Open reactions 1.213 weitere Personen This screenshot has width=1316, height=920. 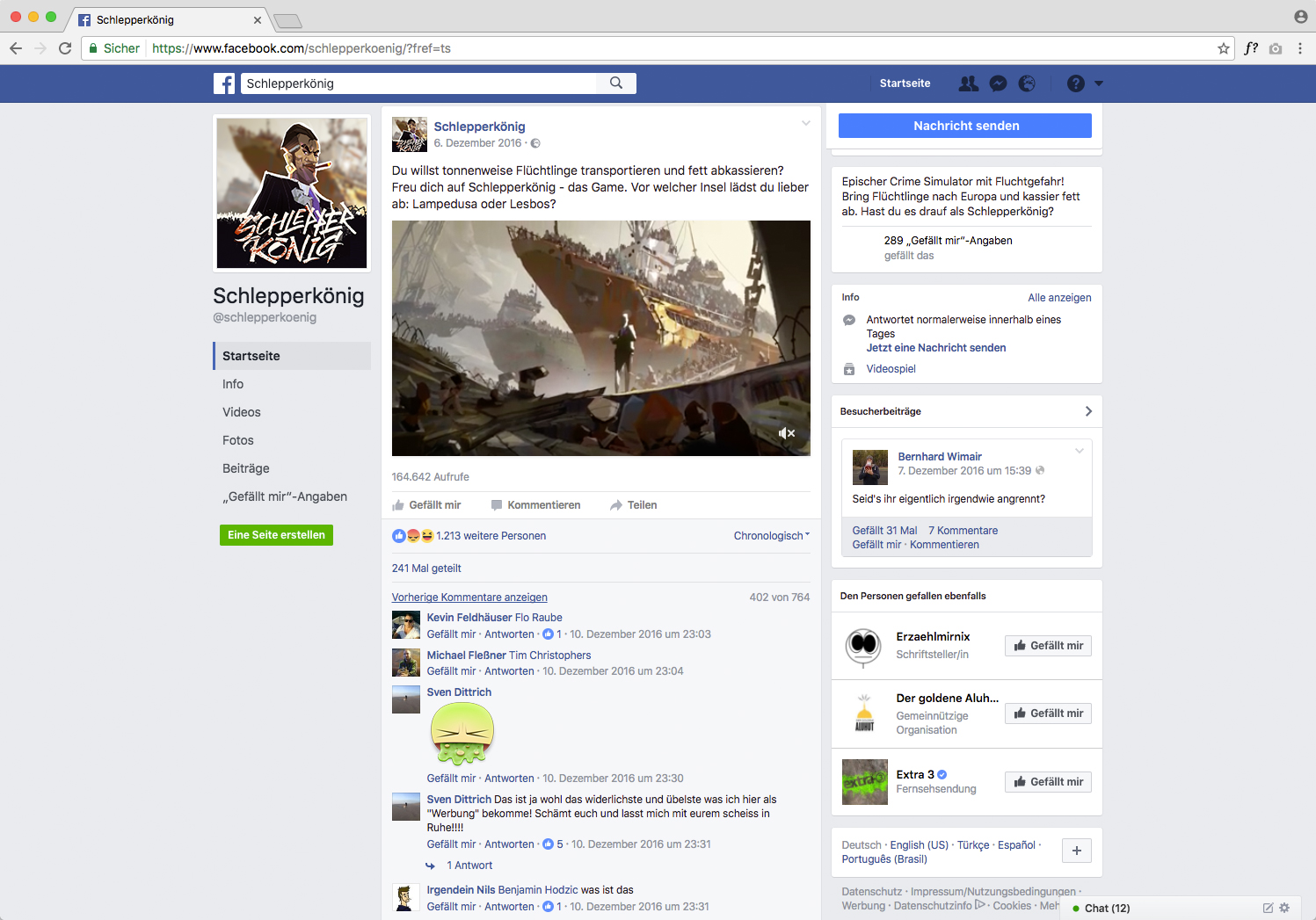click(x=491, y=536)
